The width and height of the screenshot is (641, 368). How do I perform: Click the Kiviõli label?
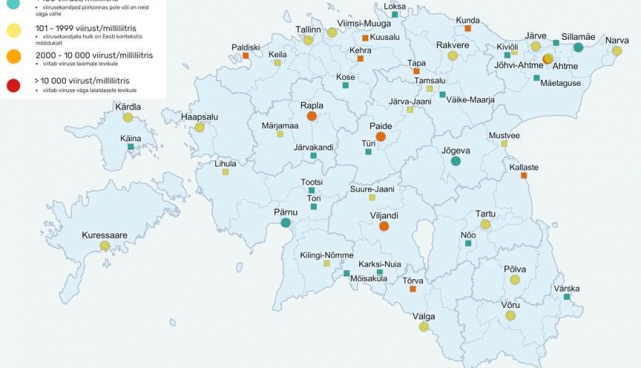click(507, 47)
